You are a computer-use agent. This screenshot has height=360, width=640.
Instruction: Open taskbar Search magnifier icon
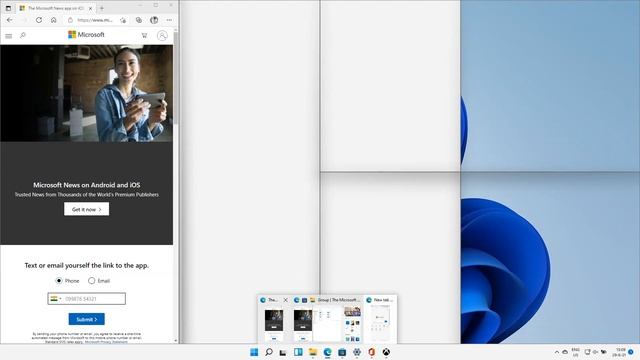(269, 352)
